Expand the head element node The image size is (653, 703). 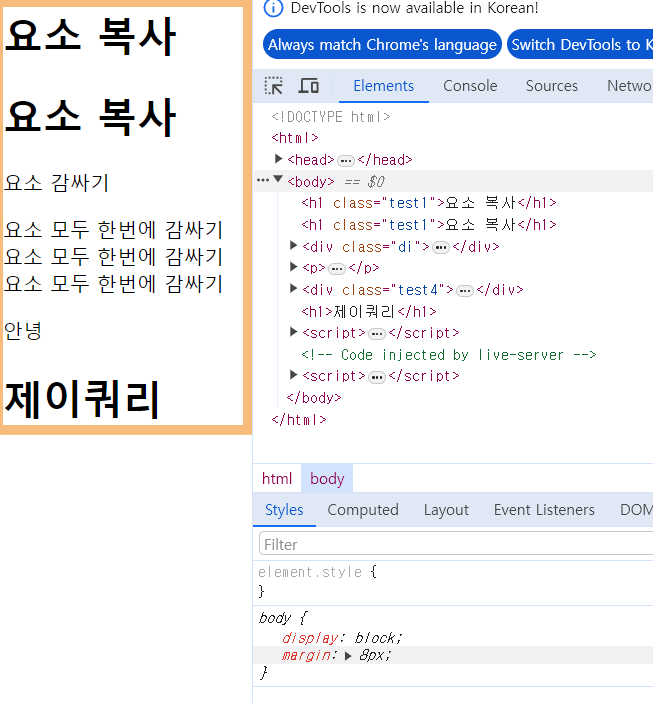pyautogui.click(x=279, y=158)
